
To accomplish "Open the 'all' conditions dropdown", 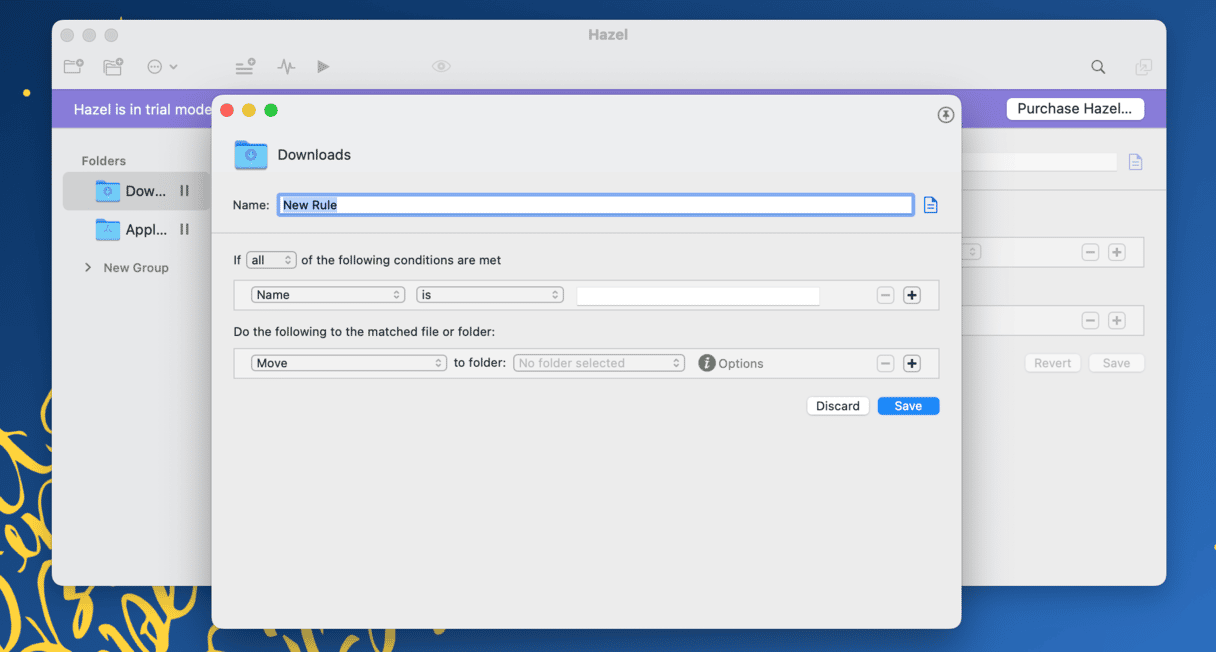I will click(x=271, y=260).
